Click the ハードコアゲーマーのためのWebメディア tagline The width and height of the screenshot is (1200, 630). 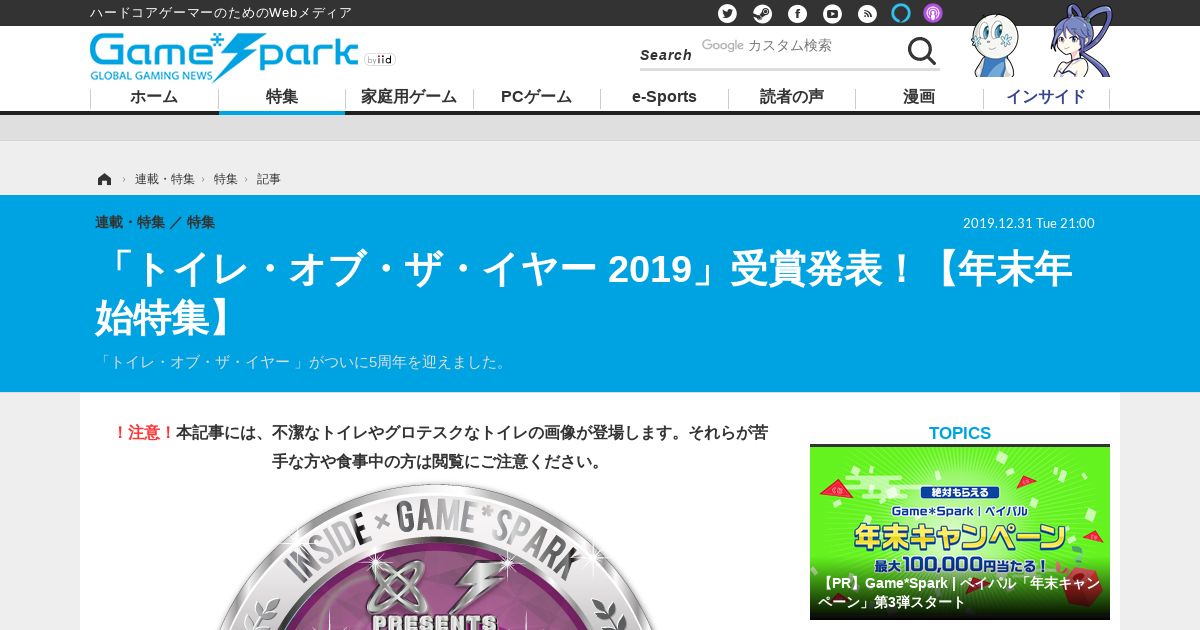coord(221,13)
